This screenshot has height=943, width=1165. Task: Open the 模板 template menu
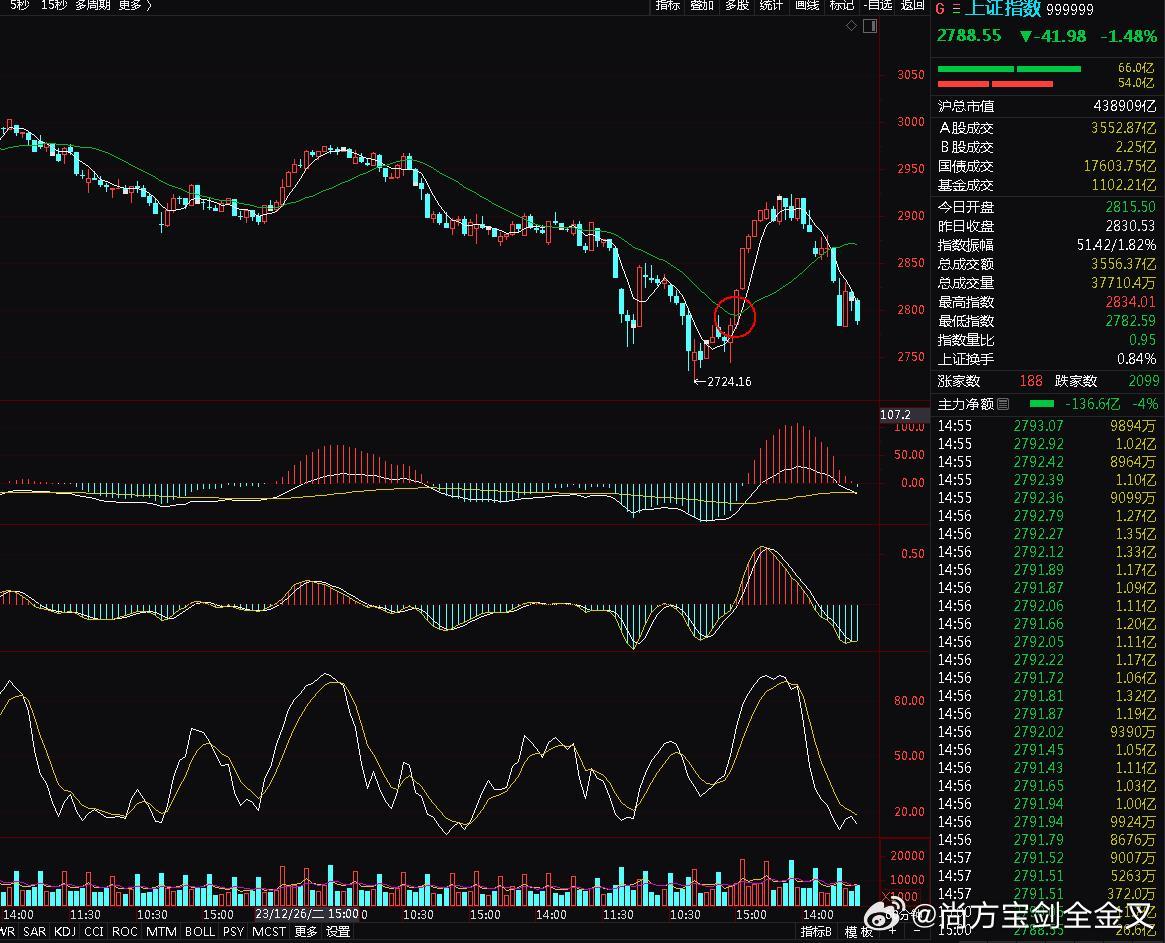click(858, 932)
